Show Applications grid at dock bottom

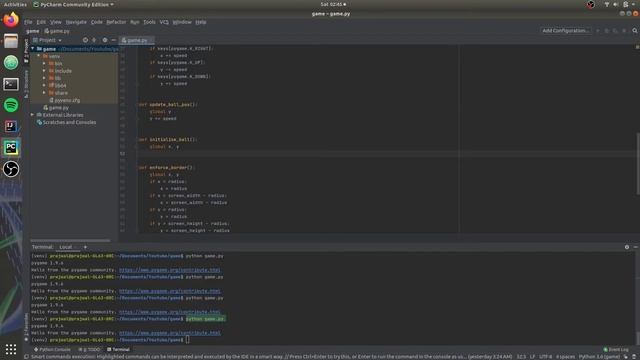(x=11, y=349)
